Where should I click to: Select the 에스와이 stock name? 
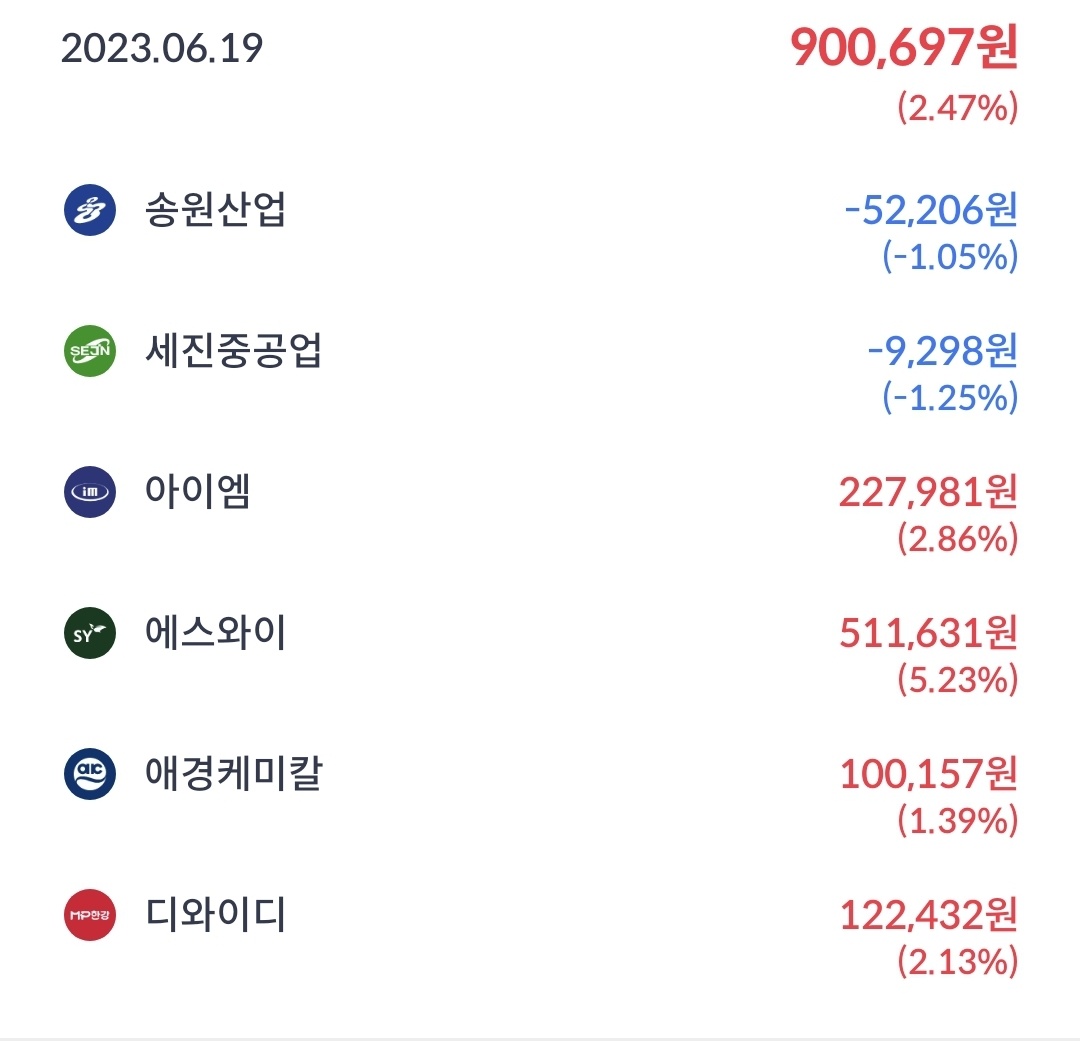coord(216,633)
